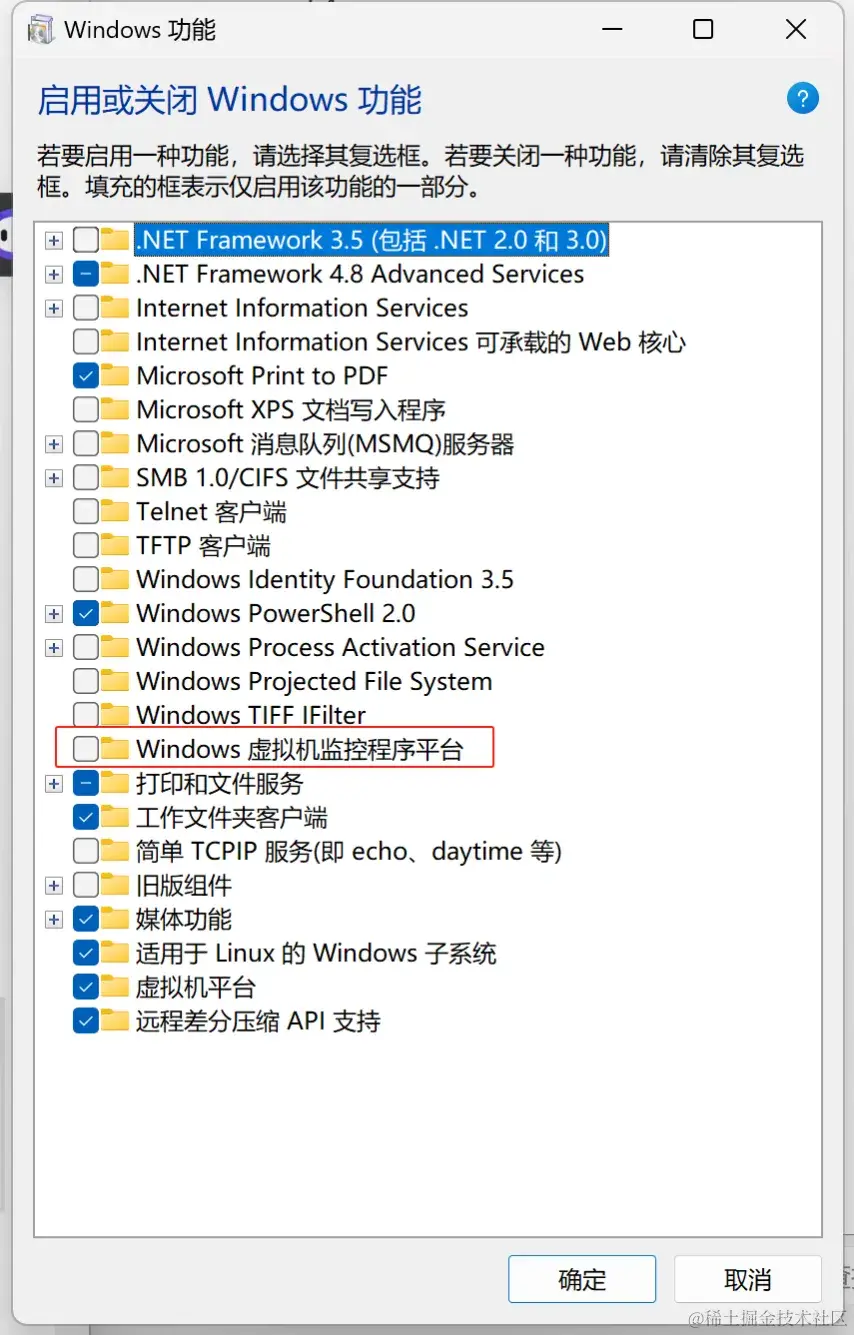The height and width of the screenshot is (1335, 854).
Task: Click the 取消 button
Action: click(747, 1279)
